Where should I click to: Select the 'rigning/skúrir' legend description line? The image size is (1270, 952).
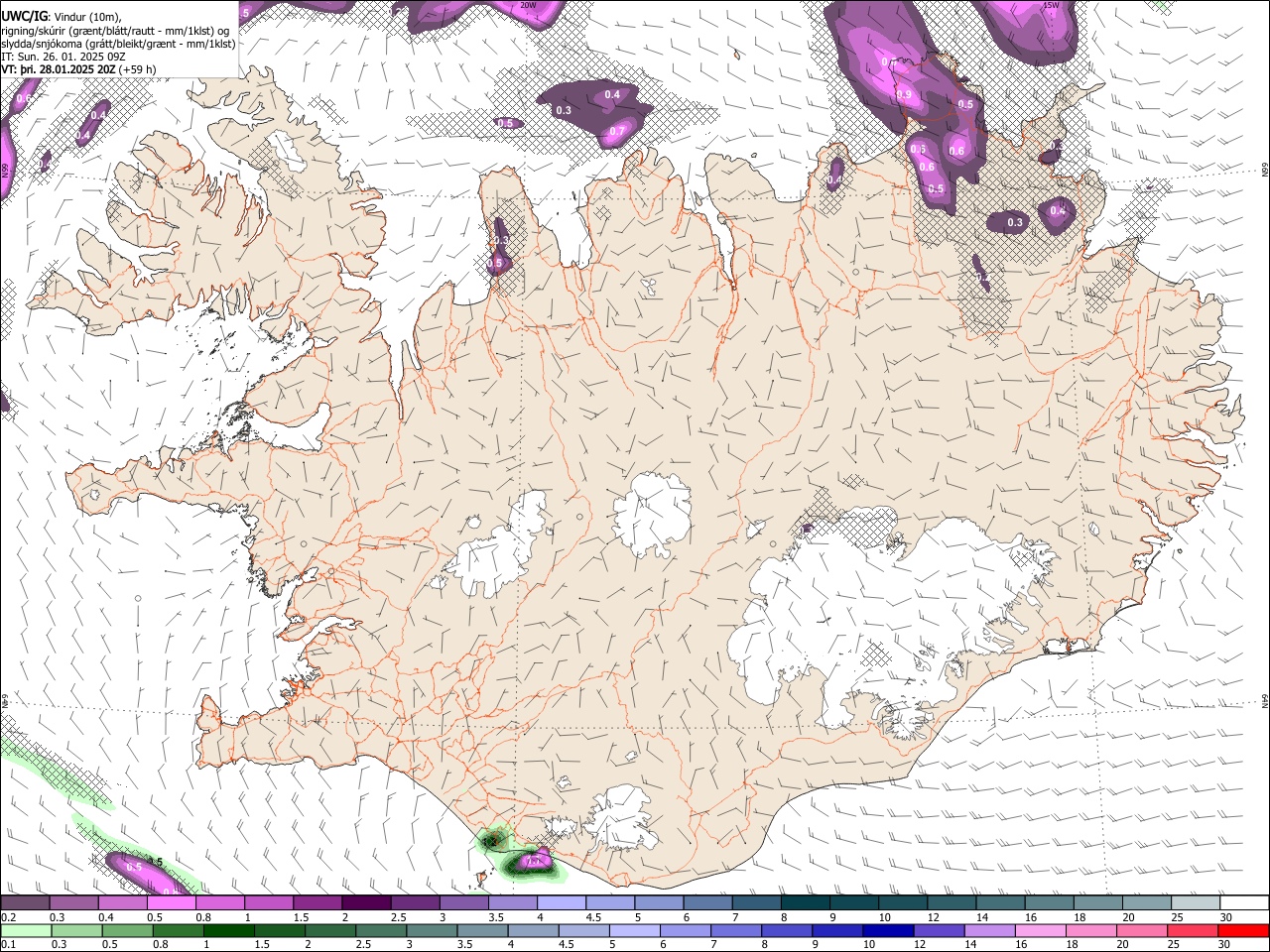(x=116, y=30)
